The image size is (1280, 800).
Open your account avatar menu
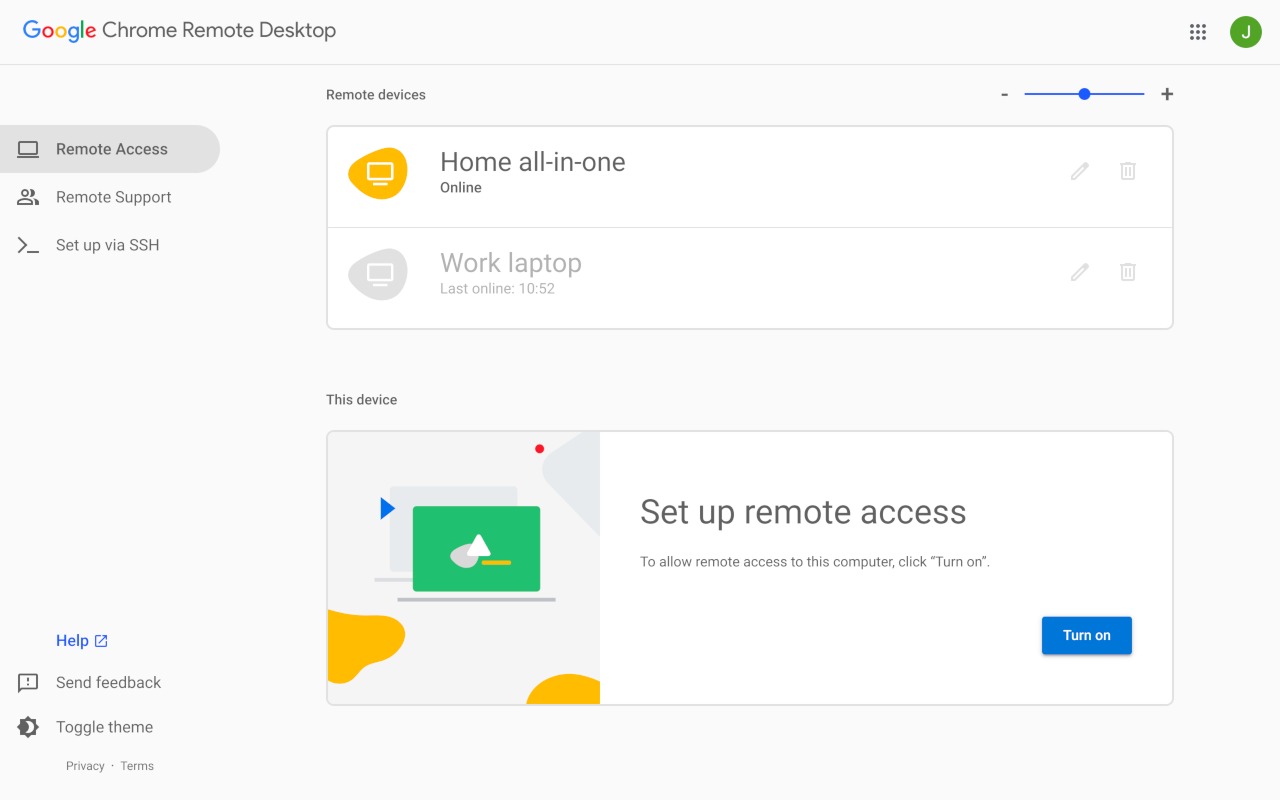(x=1245, y=31)
